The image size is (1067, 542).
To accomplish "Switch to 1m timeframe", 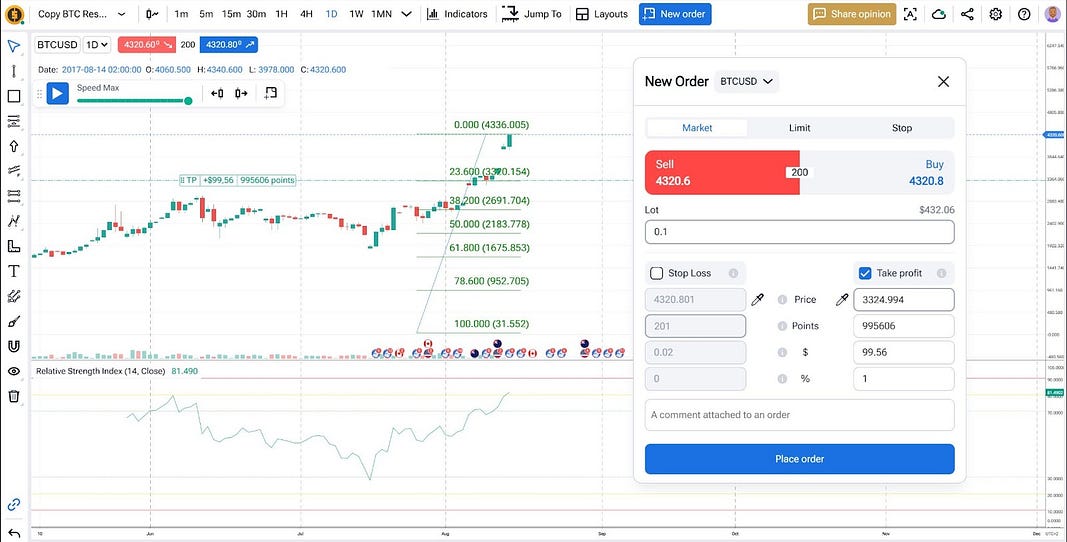I will [x=181, y=14].
